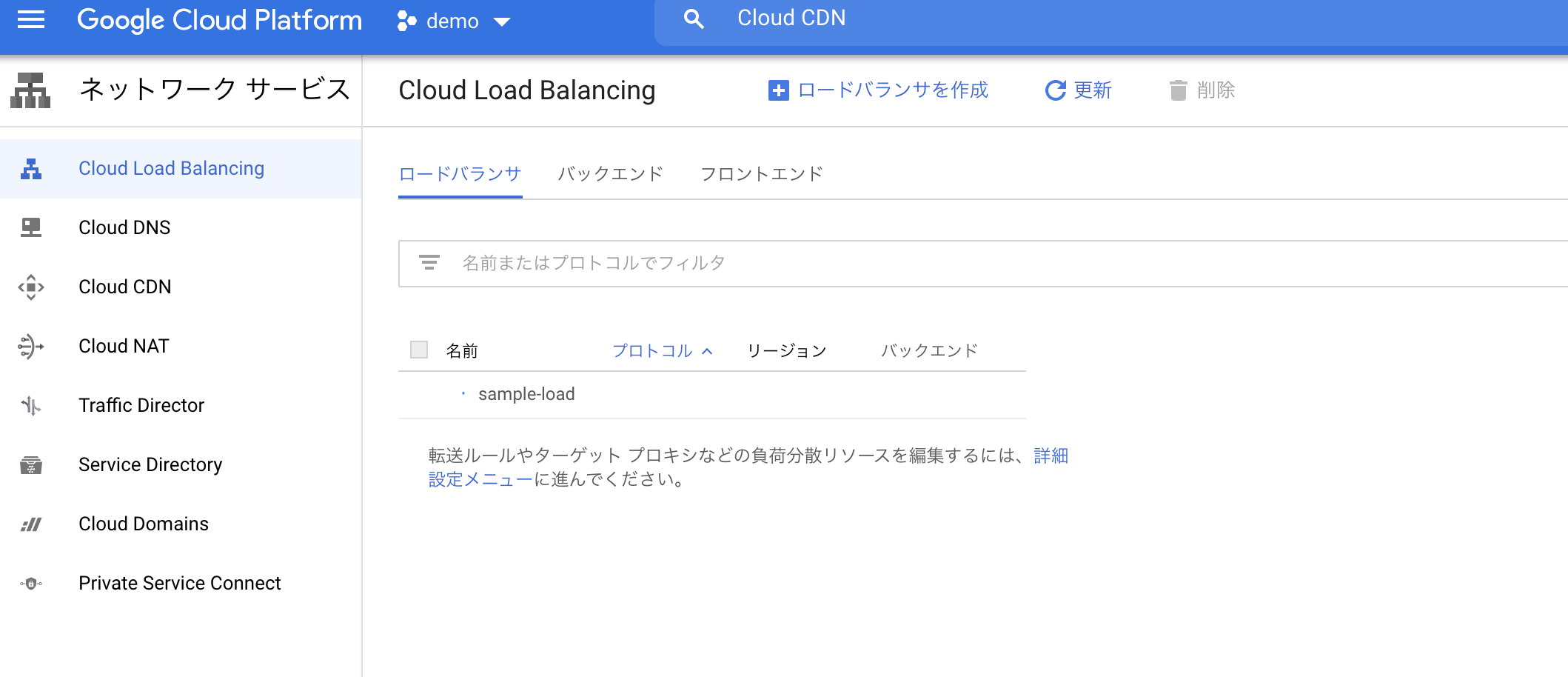Open Service Directory from sidebar
This screenshot has height=677, width=1568.
coord(181,464)
